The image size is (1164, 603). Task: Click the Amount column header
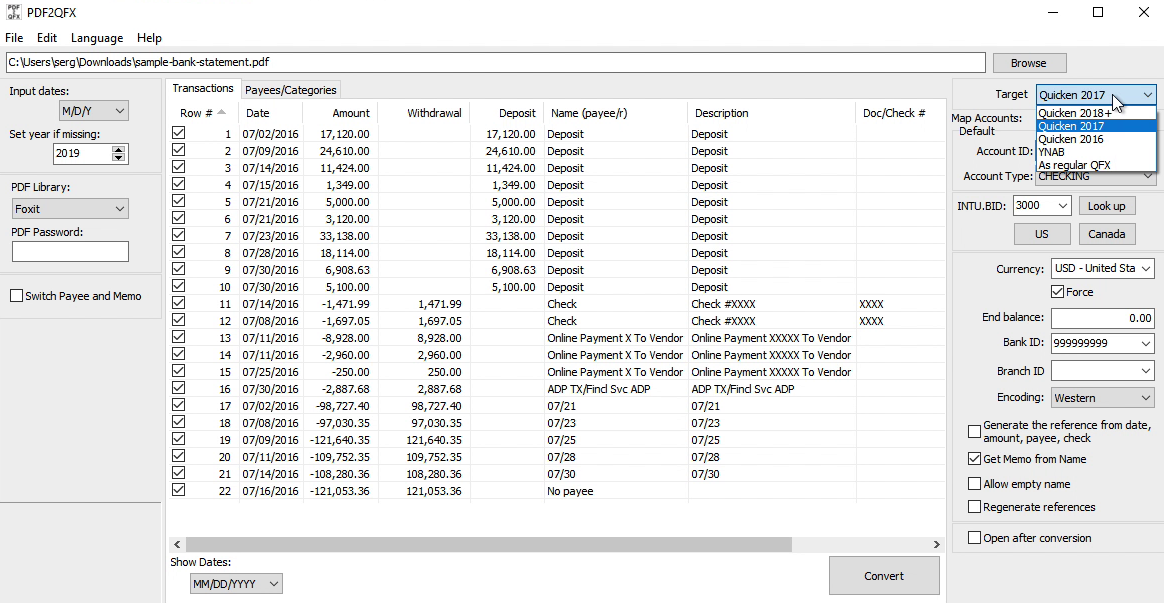(340, 113)
